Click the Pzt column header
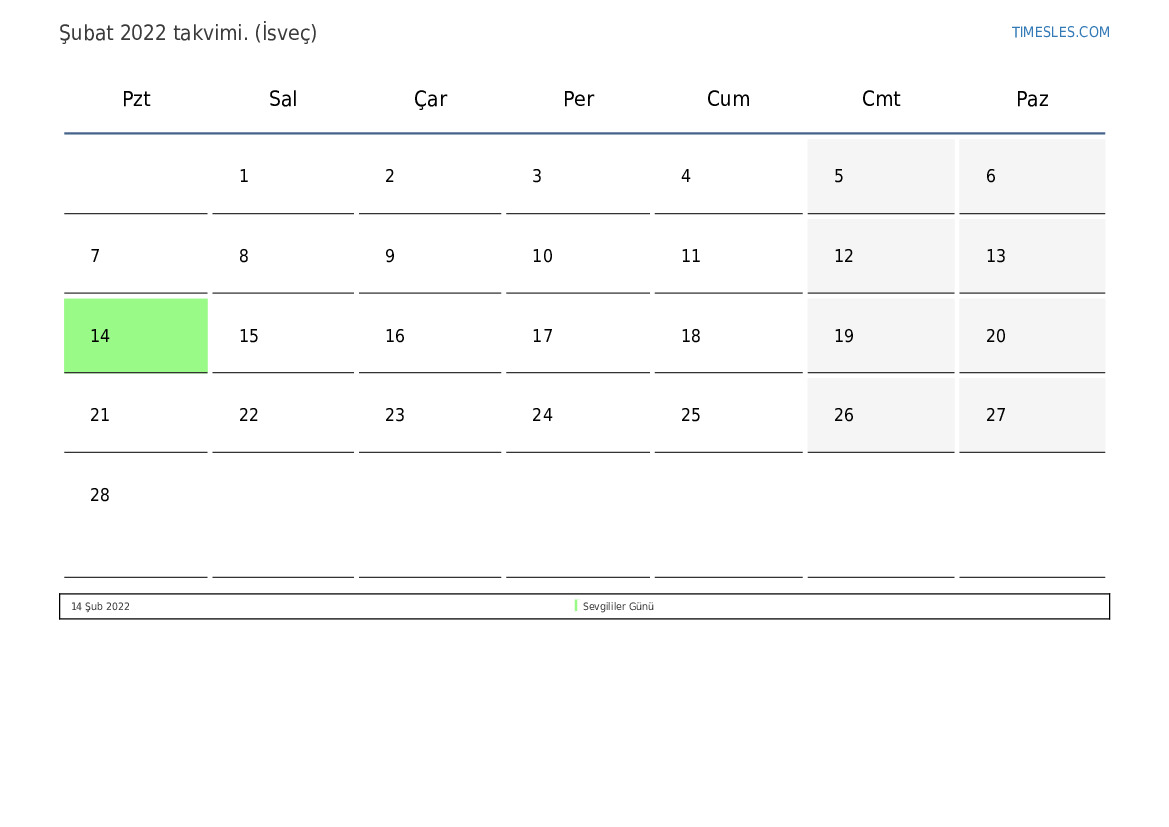This screenshot has width=1169, height=827. click(136, 99)
